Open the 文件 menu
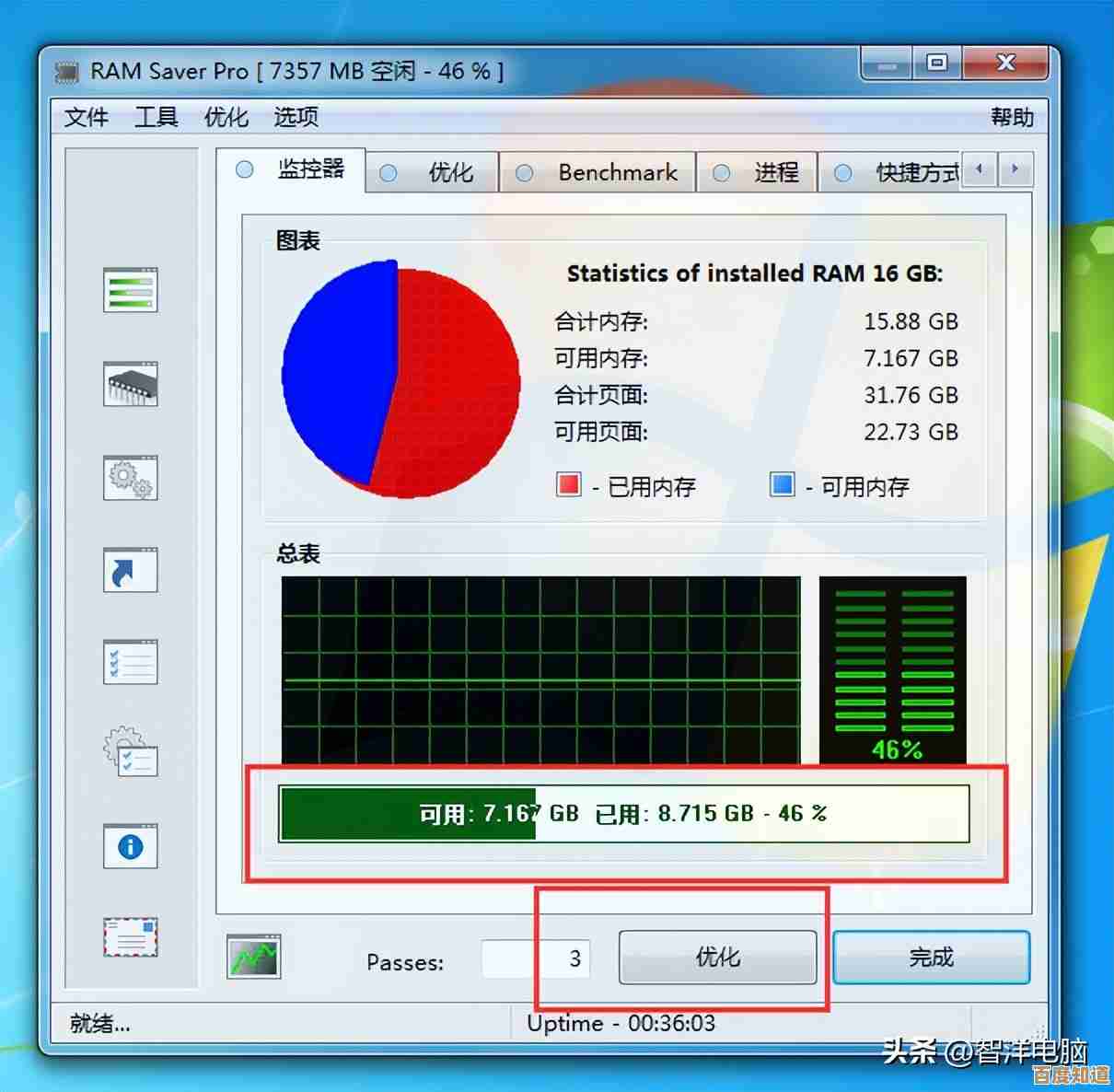Image resolution: width=1114 pixels, height=1092 pixels. coord(87,117)
